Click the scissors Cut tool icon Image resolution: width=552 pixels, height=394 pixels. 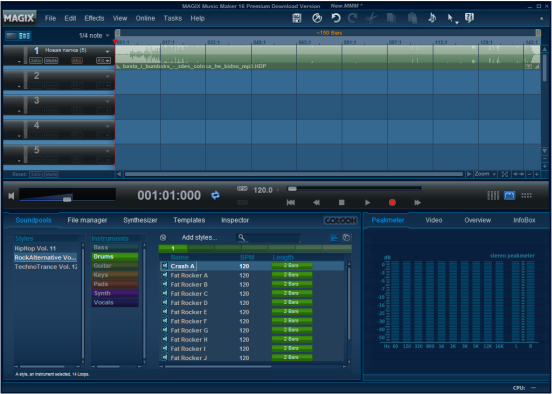(x=371, y=18)
